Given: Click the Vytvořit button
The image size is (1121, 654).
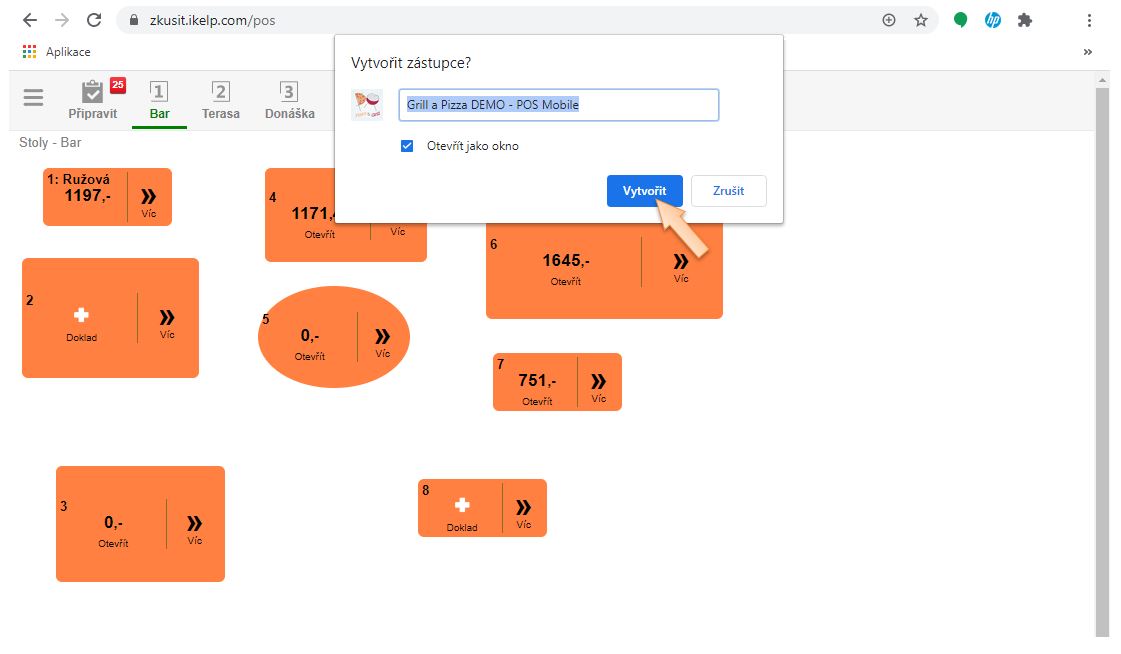Looking at the screenshot, I should point(644,191).
